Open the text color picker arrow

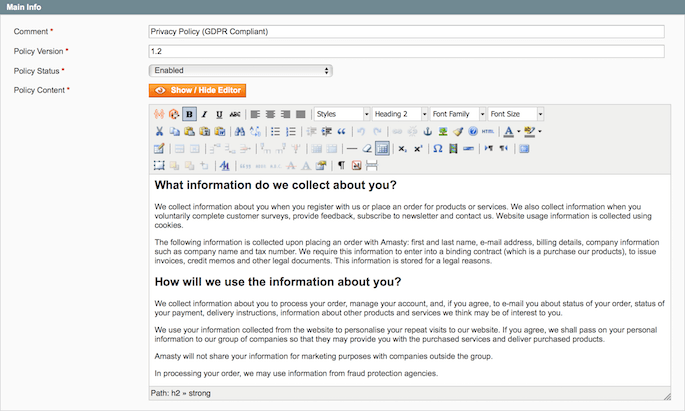point(520,131)
